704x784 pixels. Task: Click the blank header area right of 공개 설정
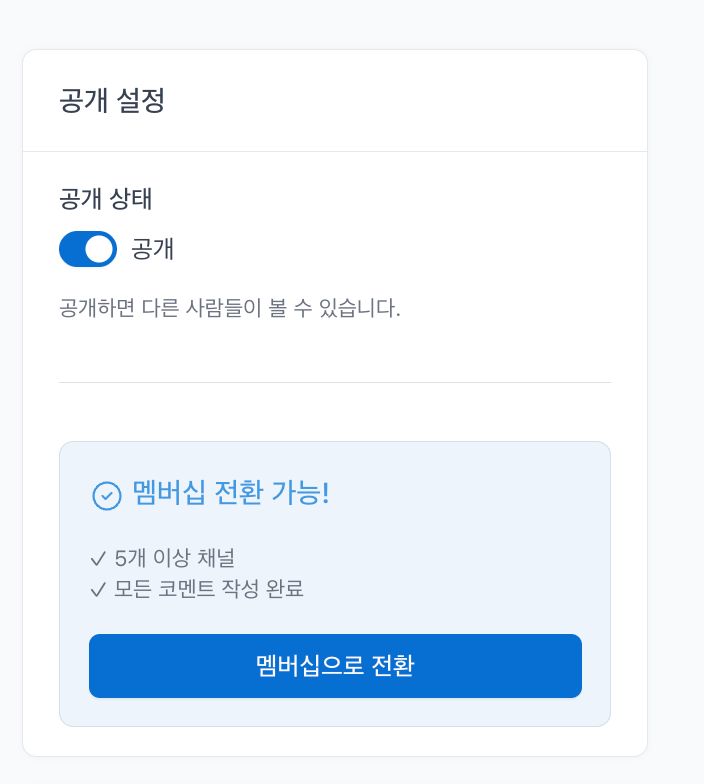420,101
